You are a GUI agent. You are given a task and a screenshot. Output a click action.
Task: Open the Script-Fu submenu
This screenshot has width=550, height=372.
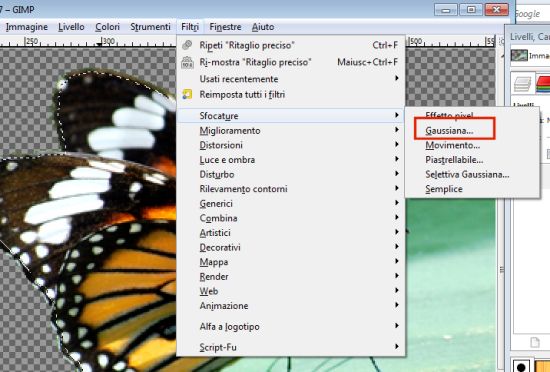(x=291, y=347)
